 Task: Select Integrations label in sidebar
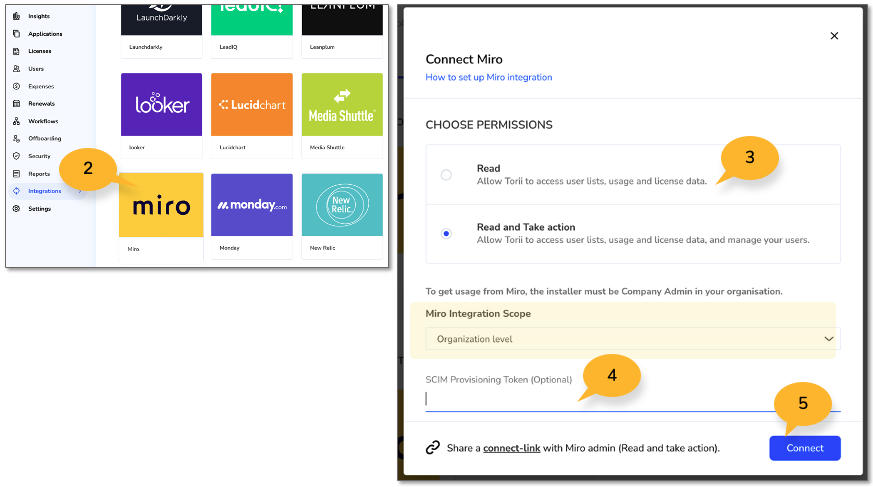[x=45, y=191]
